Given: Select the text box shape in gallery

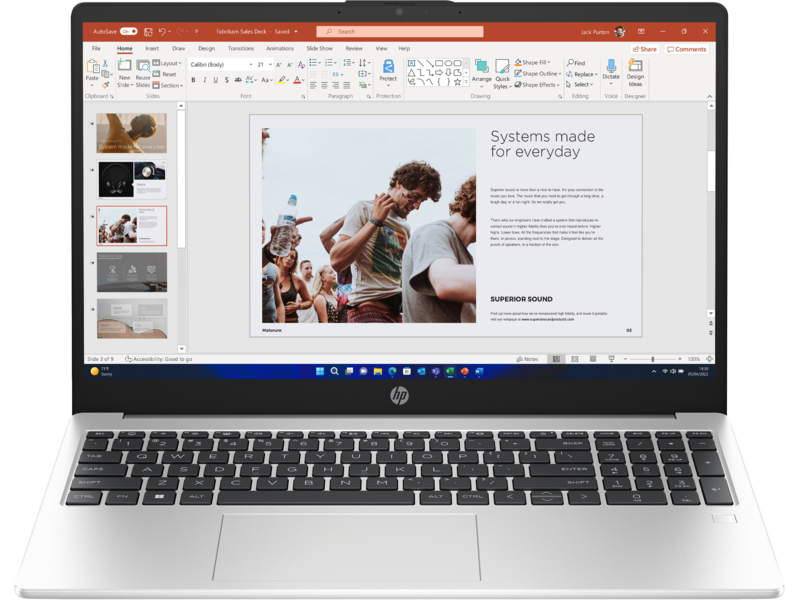Looking at the screenshot, I should click(x=411, y=63).
